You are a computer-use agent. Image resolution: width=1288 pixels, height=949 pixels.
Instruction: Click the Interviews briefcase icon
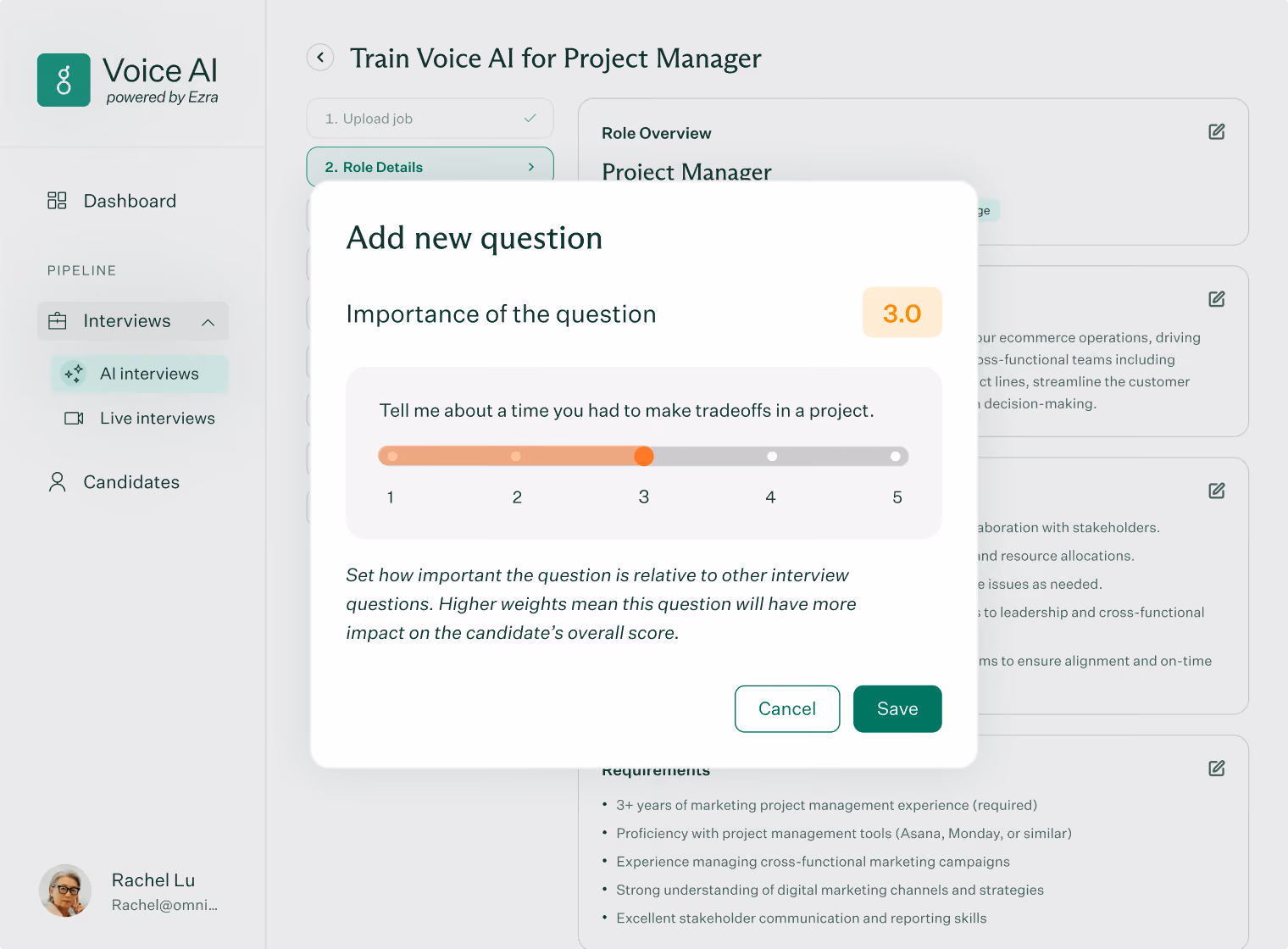click(x=58, y=321)
